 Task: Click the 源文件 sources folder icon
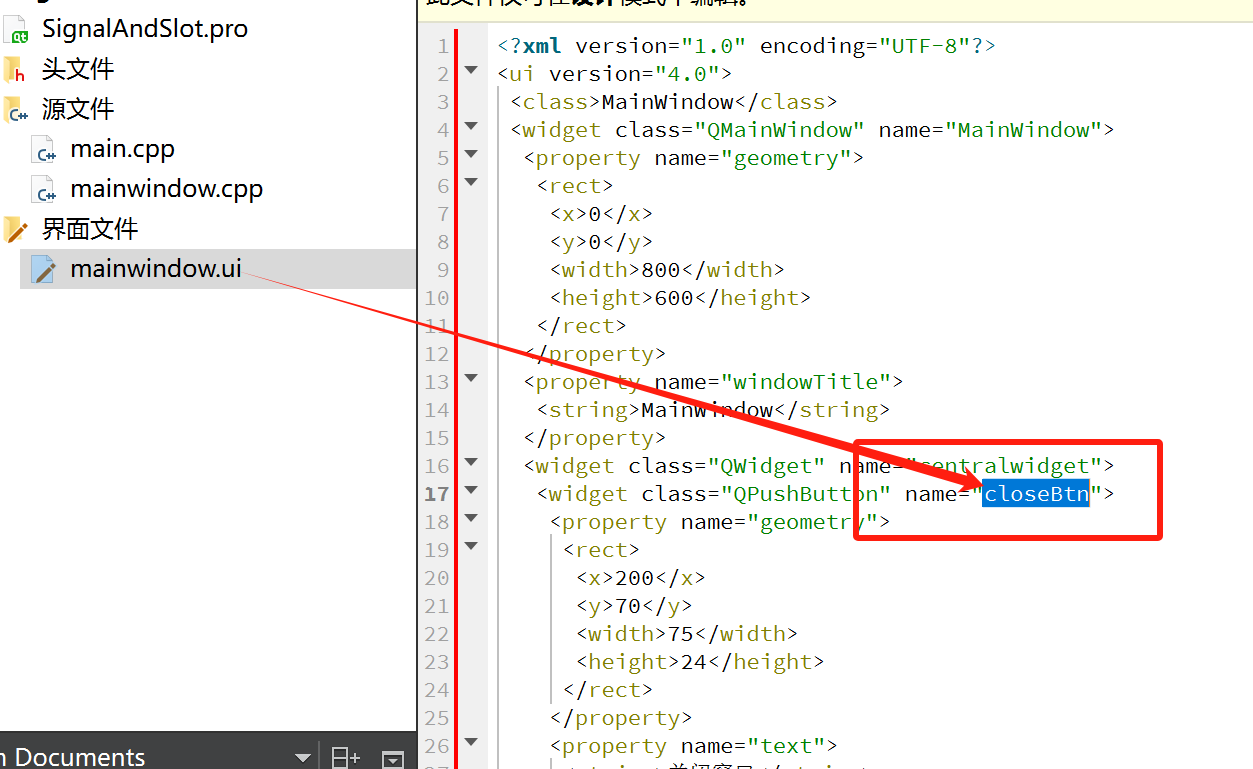[15, 110]
